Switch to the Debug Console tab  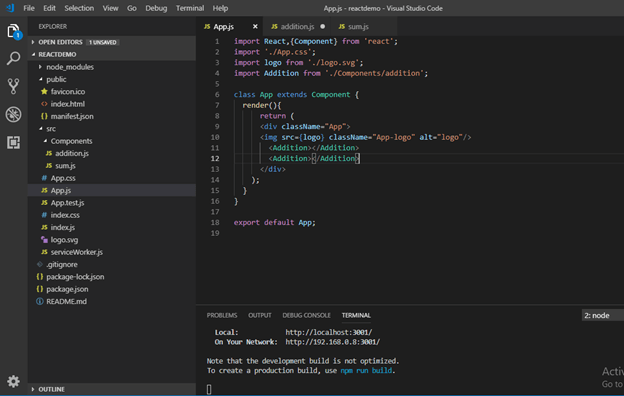[306, 315]
